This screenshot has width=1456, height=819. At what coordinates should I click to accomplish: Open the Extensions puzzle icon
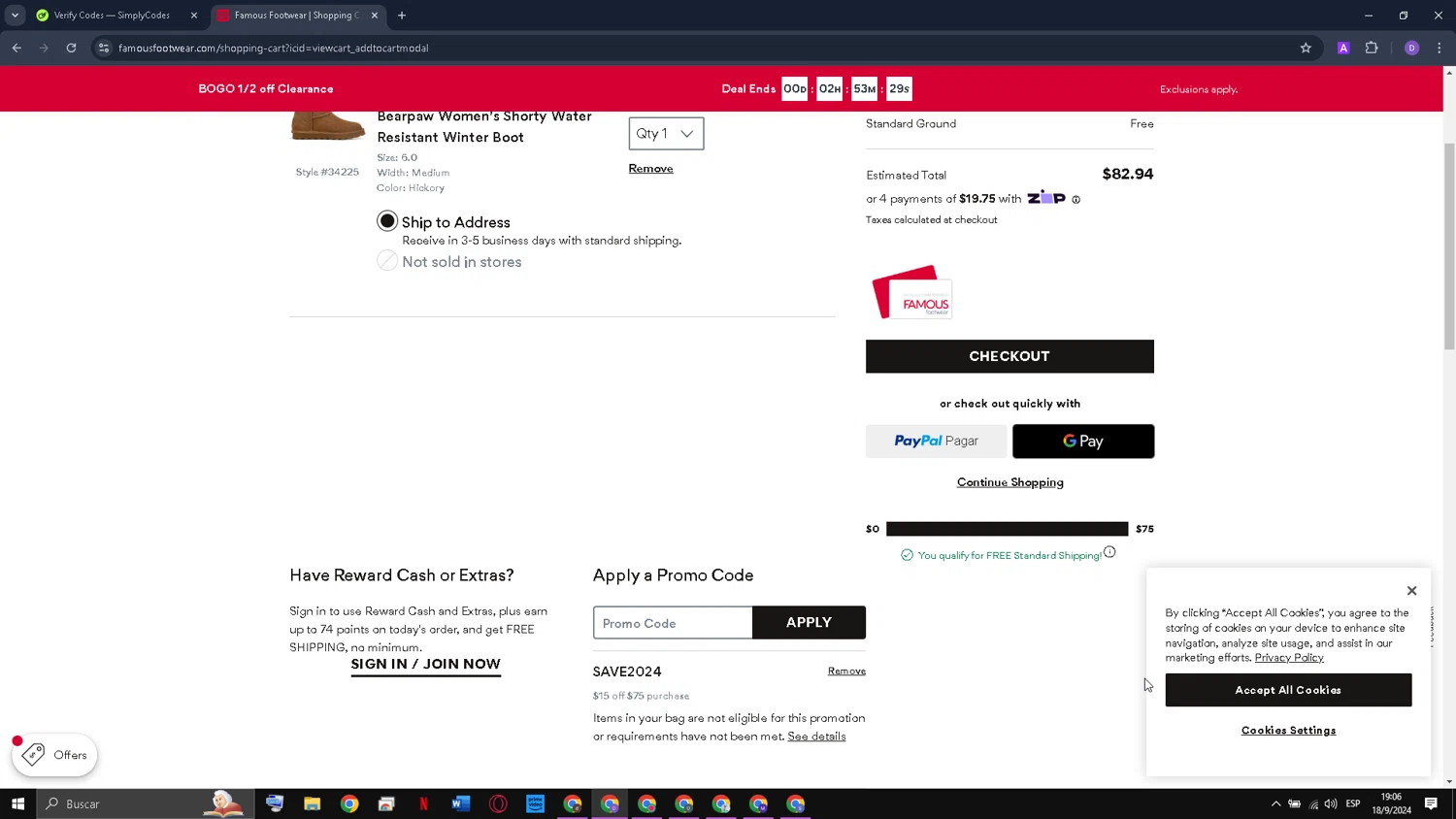pos(1372,48)
